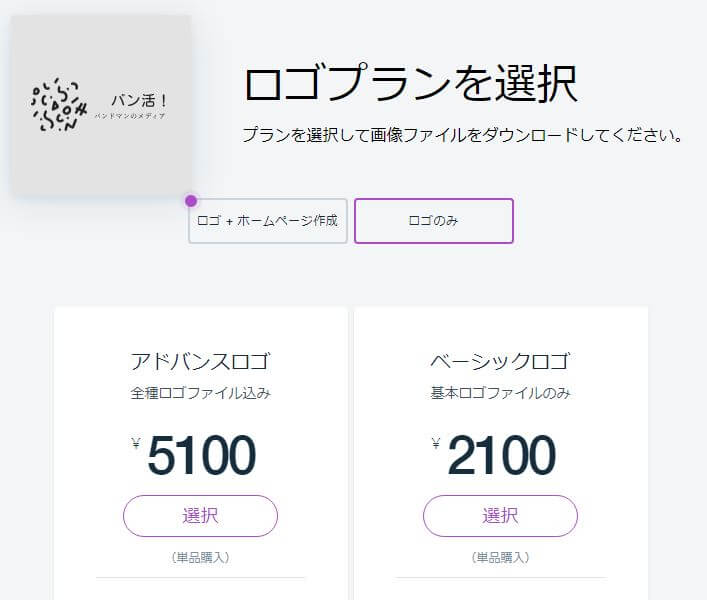Click the ¥5100 price
Image resolution: width=707 pixels, height=600 pixels.
[194, 454]
